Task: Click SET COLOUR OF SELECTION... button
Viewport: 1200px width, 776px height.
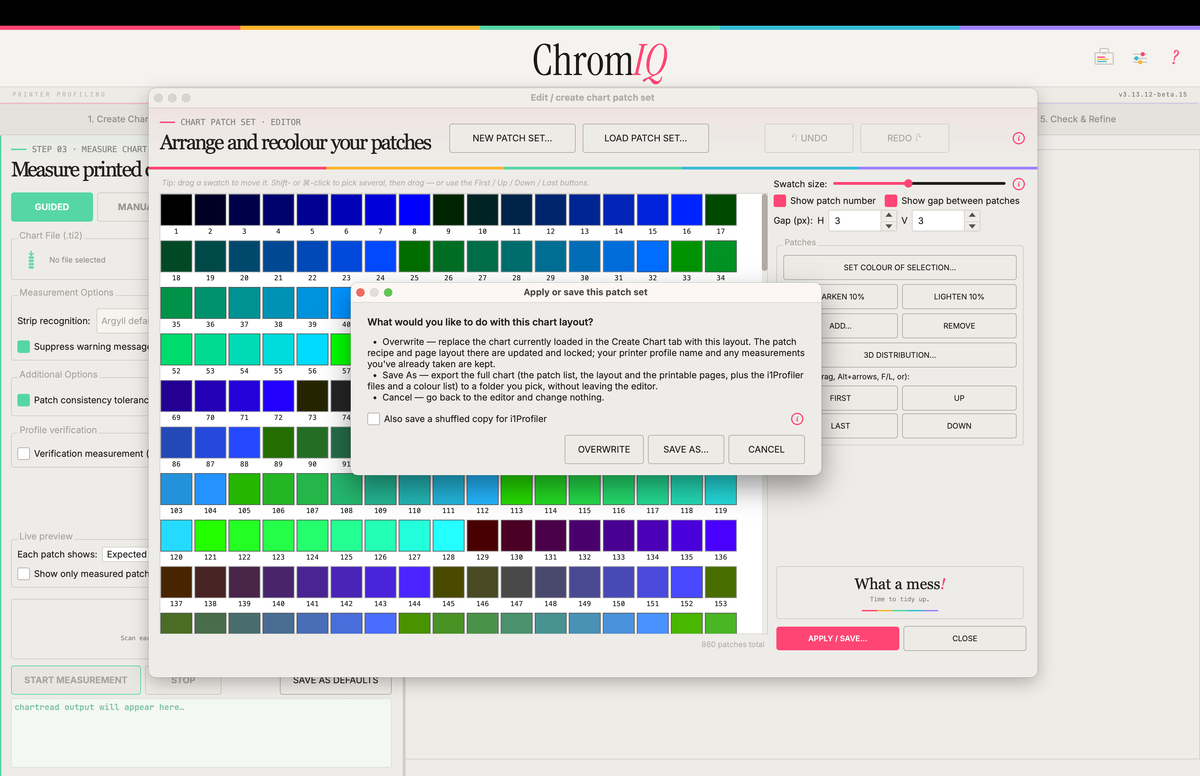Action: tap(899, 267)
